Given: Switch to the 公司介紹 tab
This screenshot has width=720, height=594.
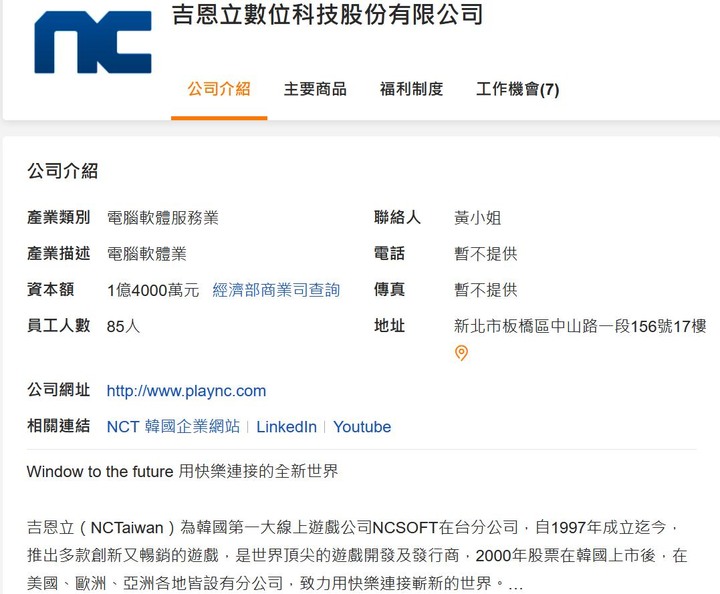Looking at the screenshot, I should click(x=219, y=89).
